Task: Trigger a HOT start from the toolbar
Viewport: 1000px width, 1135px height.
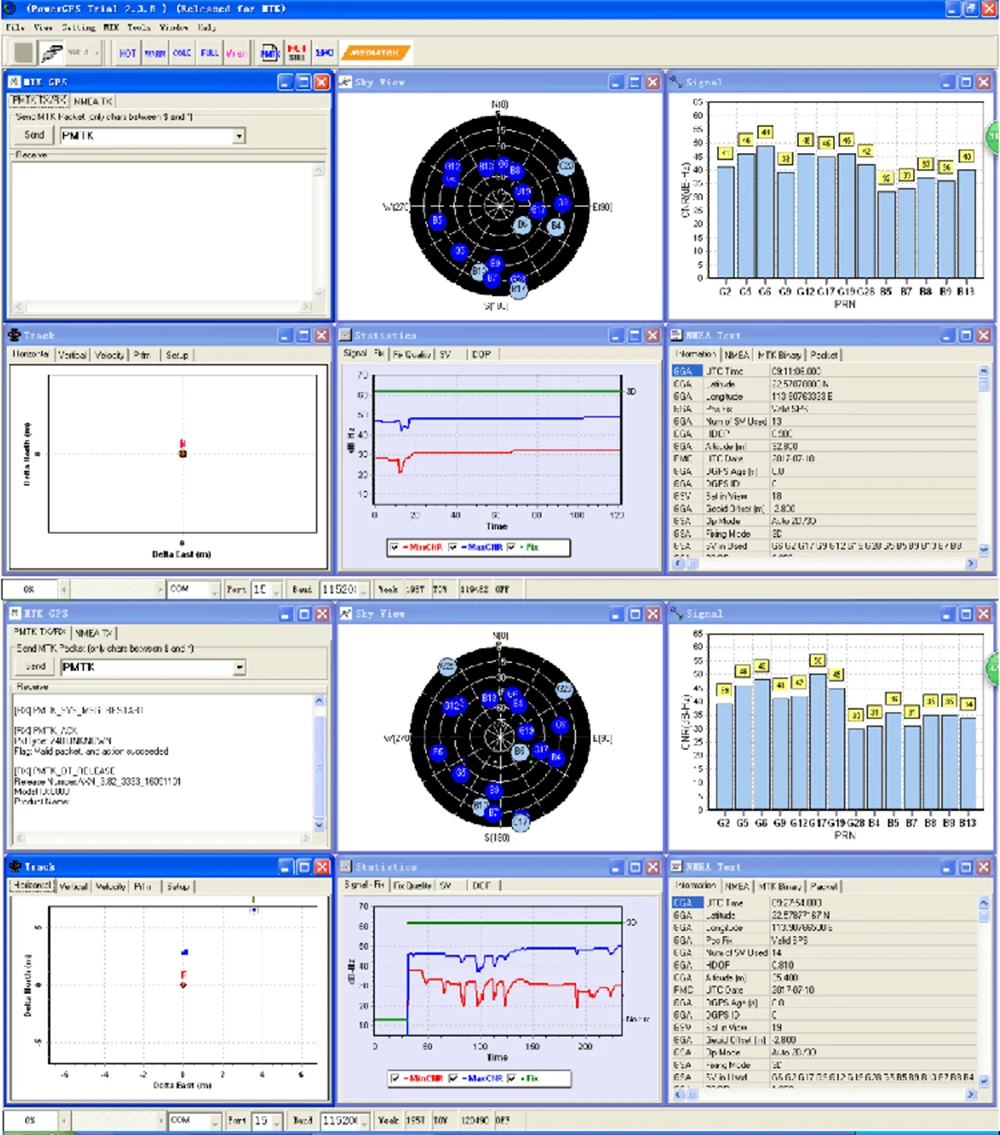Action: [127, 53]
